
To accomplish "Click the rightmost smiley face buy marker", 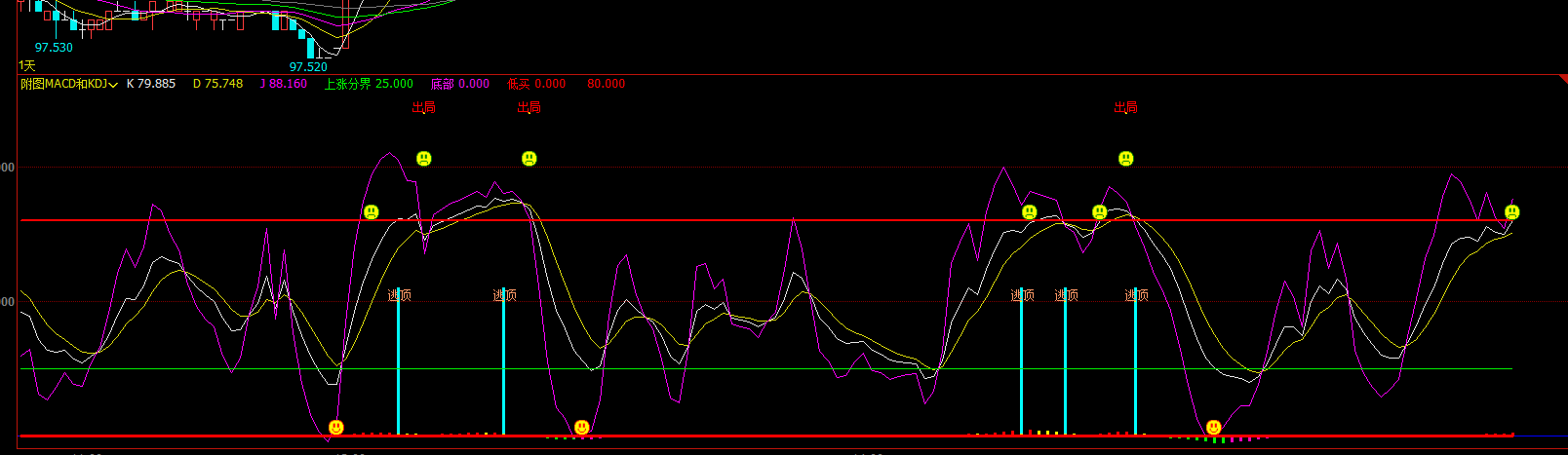I will coord(1214,428).
